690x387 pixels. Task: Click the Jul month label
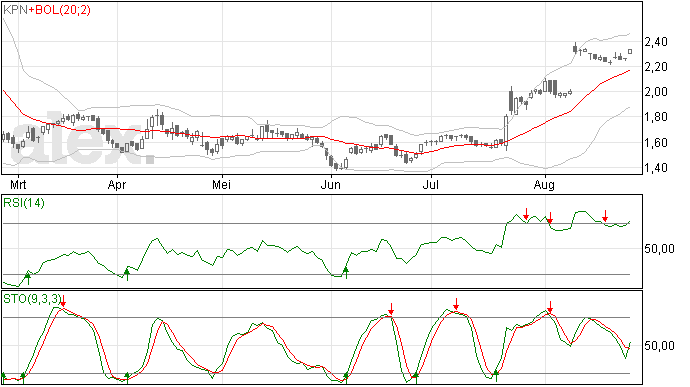click(x=430, y=185)
